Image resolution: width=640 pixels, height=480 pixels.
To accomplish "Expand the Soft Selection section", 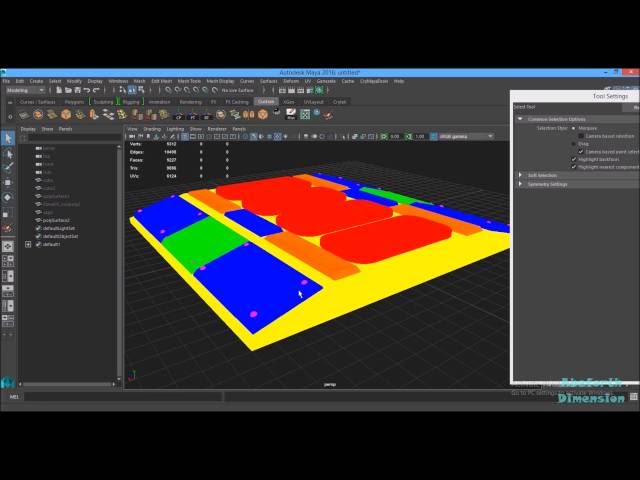I will click(x=520, y=175).
